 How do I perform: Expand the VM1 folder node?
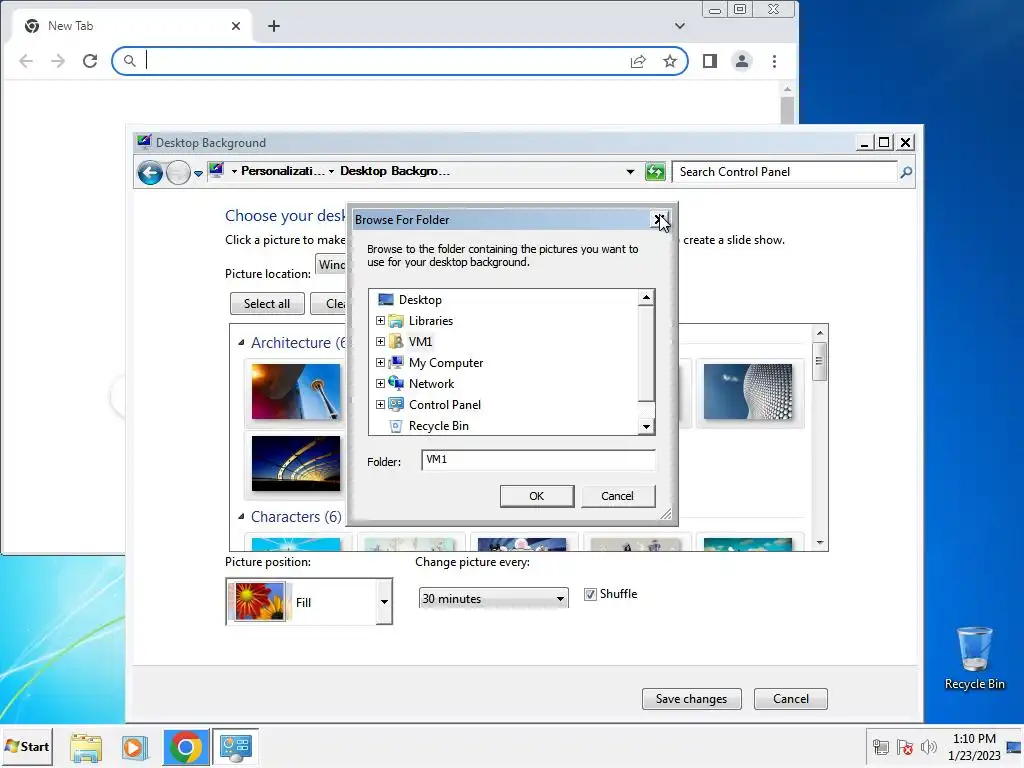[x=380, y=342]
